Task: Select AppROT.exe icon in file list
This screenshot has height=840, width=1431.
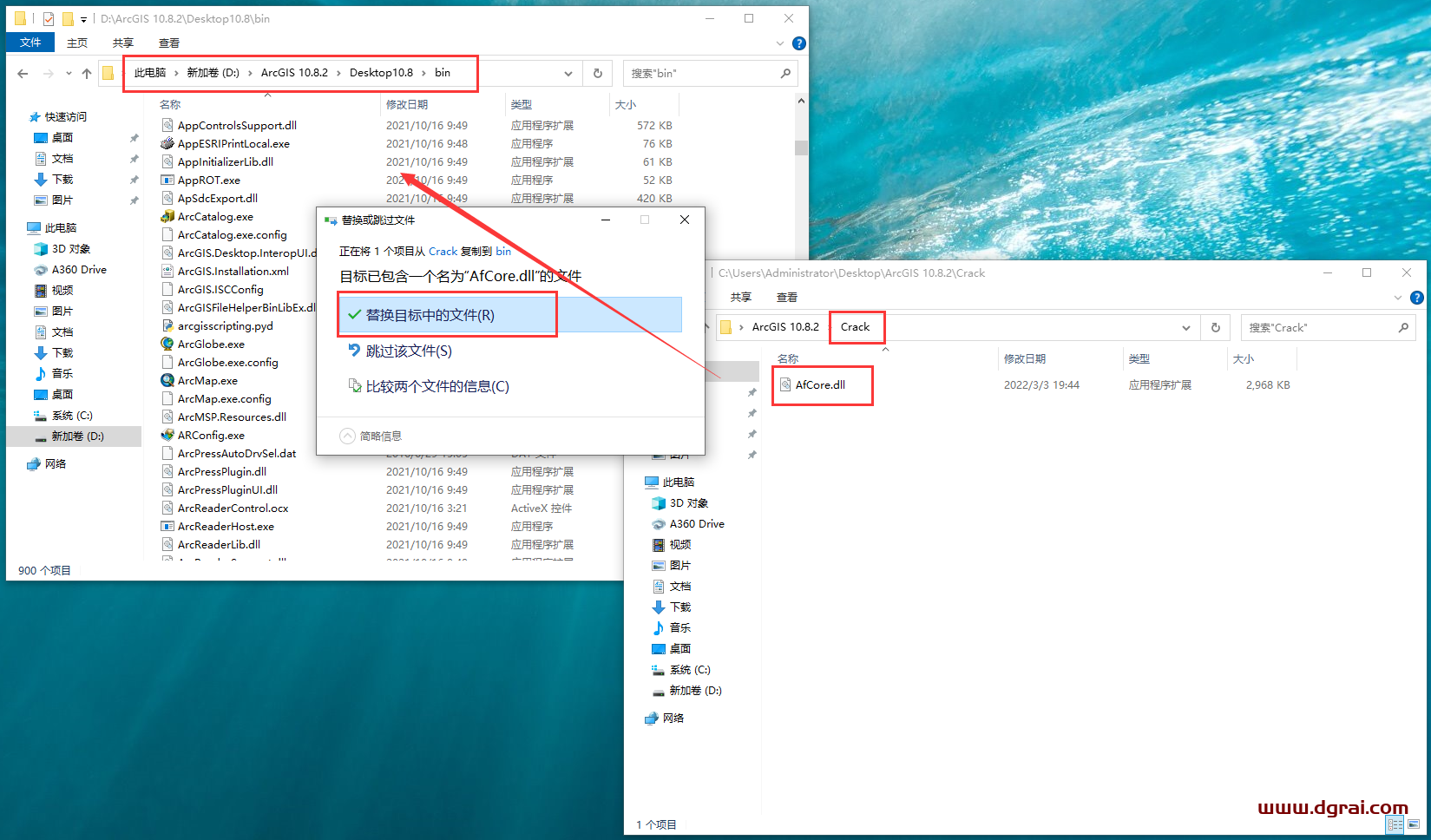Action: tap(167, 180)
